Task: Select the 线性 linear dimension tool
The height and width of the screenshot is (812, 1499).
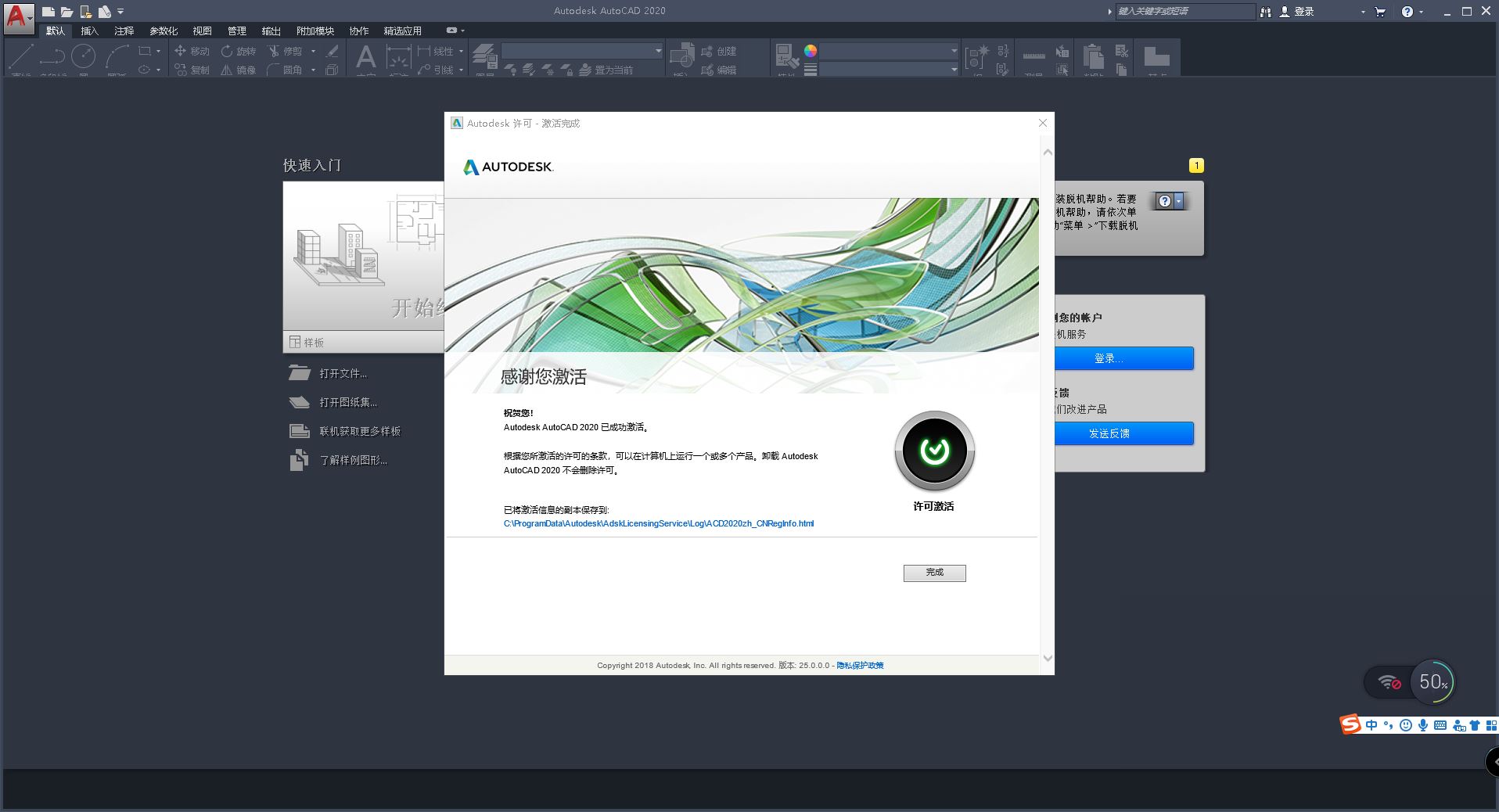Action: 436,51
